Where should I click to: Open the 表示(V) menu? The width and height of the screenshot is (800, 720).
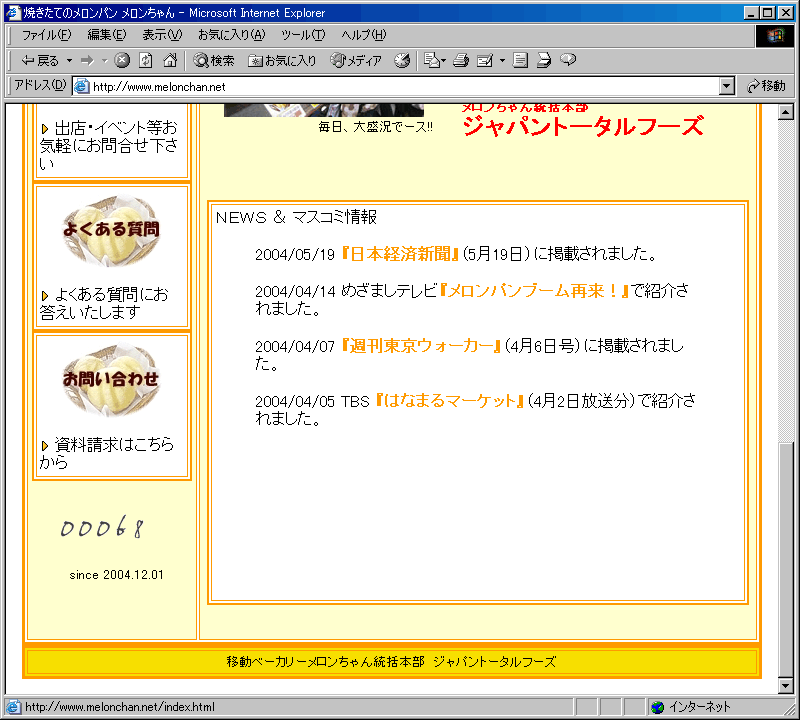click(x=162, y=35)
